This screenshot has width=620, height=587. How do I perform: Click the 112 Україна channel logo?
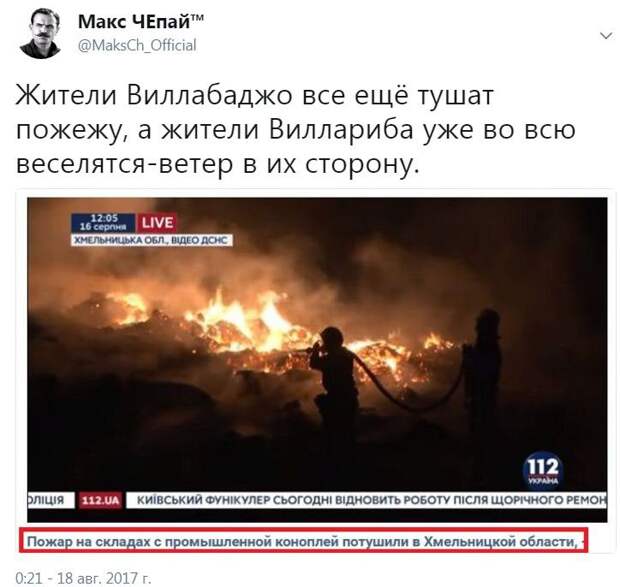(542, 470)
